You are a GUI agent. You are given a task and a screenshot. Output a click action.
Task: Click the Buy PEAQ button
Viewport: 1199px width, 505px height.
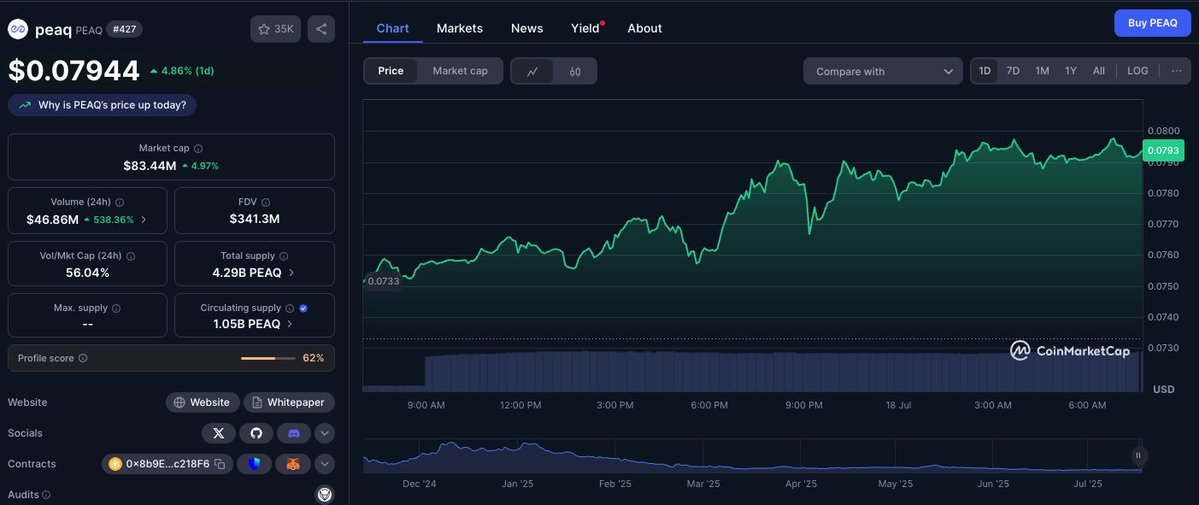1152,23
